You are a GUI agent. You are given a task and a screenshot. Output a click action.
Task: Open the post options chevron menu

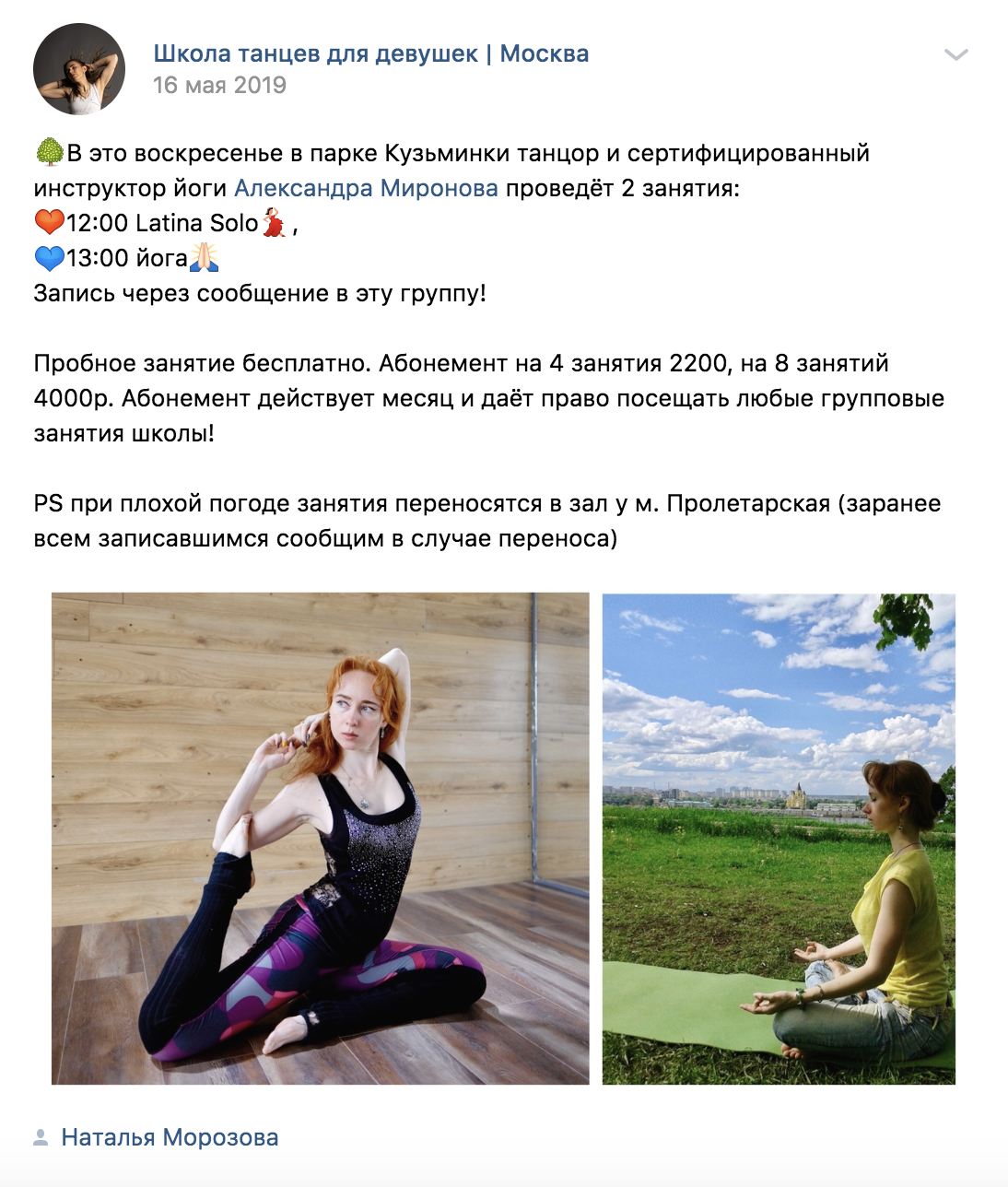pos(956,55)
